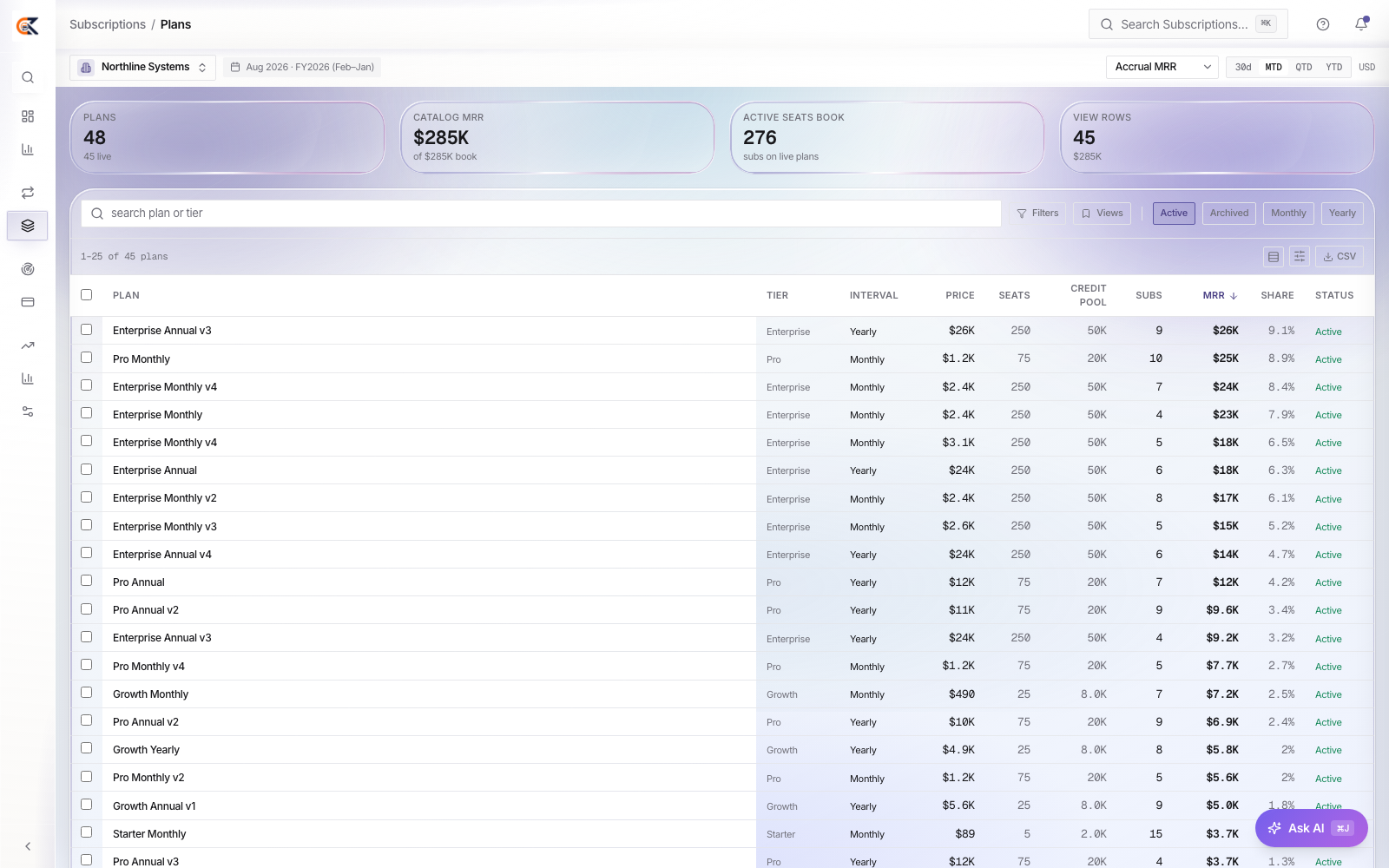Select the Active filter tab

pyautogui.click(x=1174, y=214)
